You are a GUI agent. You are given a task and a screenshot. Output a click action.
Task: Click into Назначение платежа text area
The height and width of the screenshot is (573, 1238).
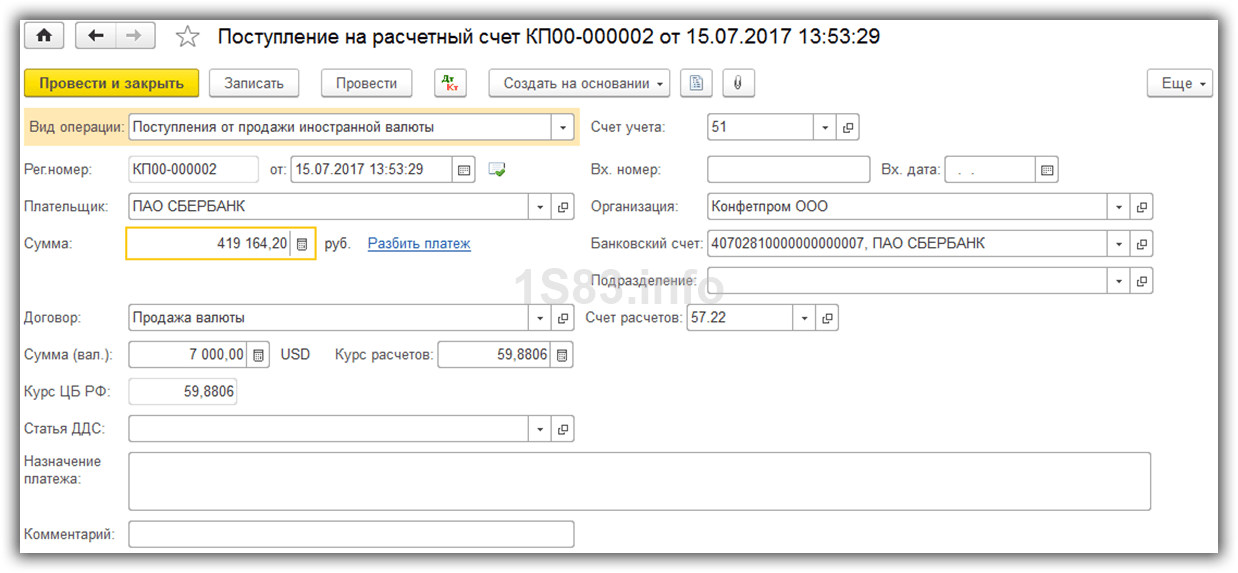click(639, 481)
